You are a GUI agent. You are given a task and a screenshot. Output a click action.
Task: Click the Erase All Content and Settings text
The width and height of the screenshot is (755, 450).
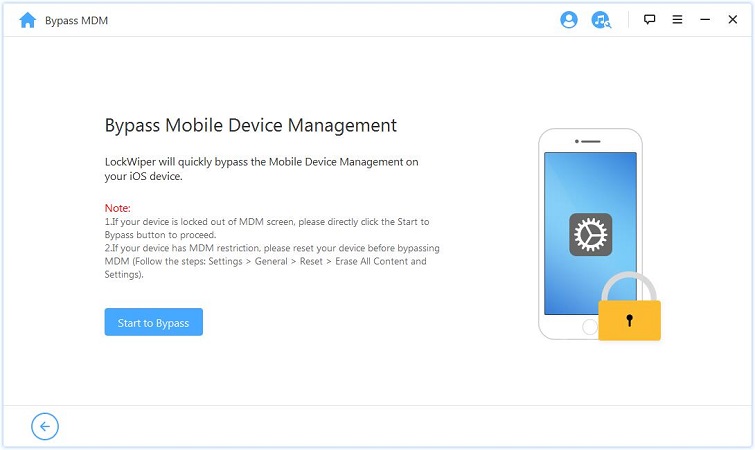pyautogui.click(x=370, y=262)
